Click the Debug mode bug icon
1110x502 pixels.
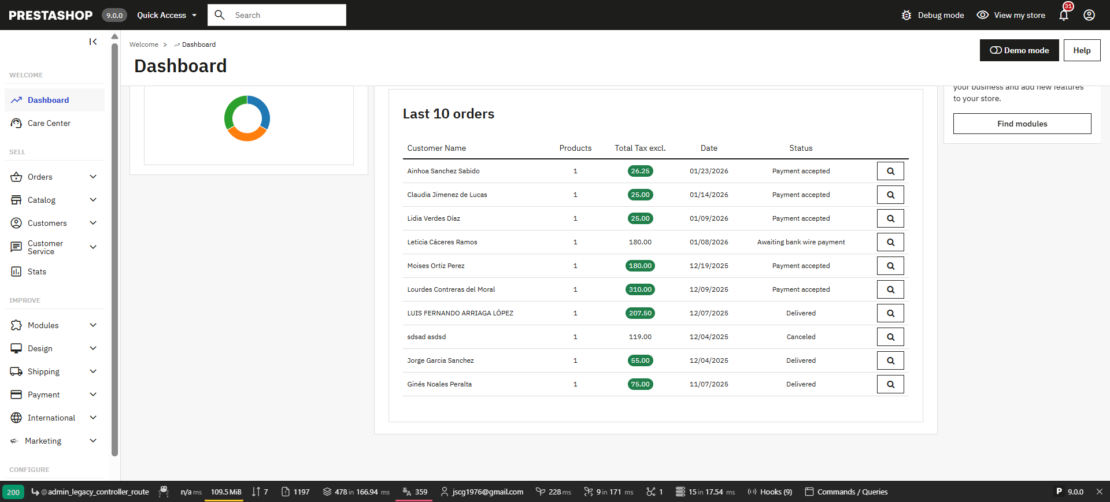[906, 15]
